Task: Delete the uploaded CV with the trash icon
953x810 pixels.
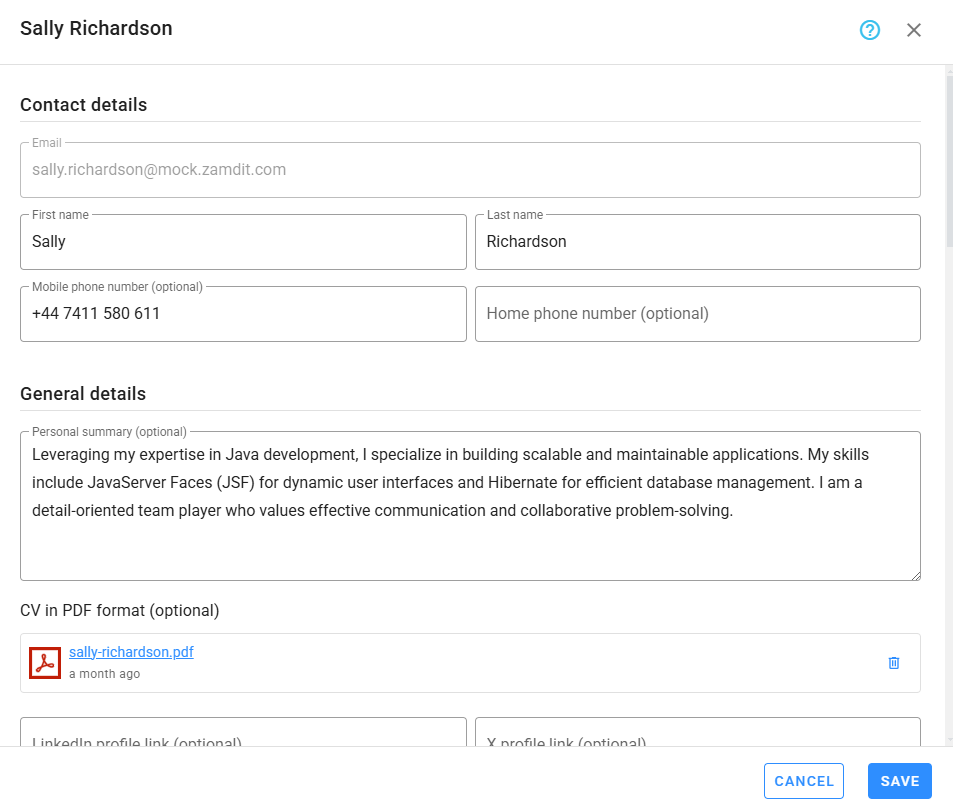Action: point(893,662)
